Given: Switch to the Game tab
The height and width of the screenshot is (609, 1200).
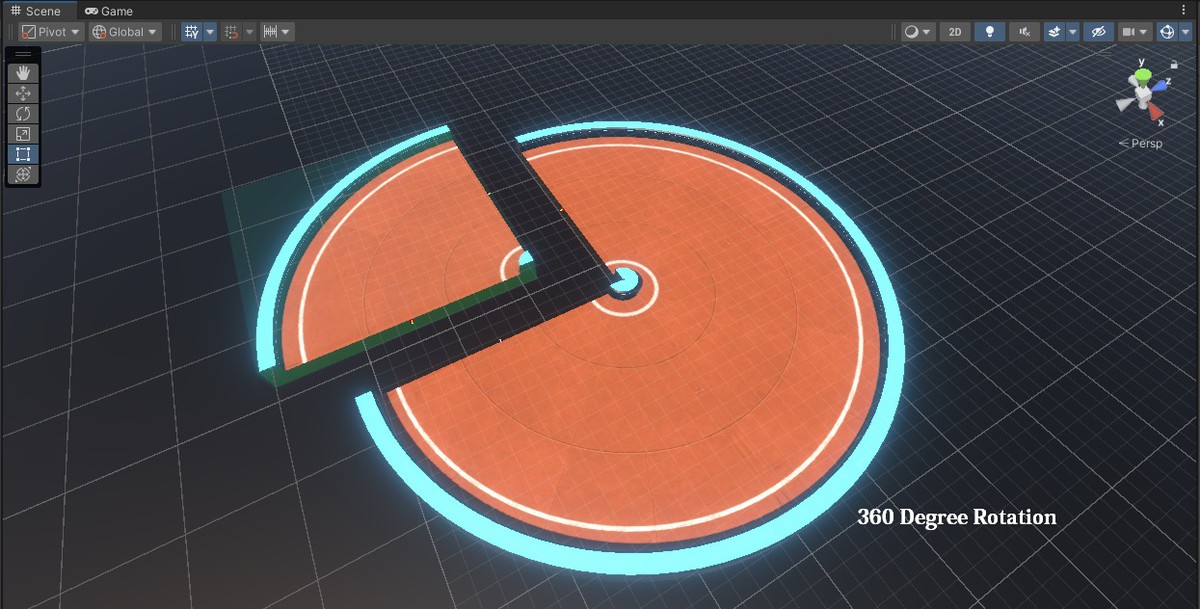Looking at the screenshot, I should (109, 11).
